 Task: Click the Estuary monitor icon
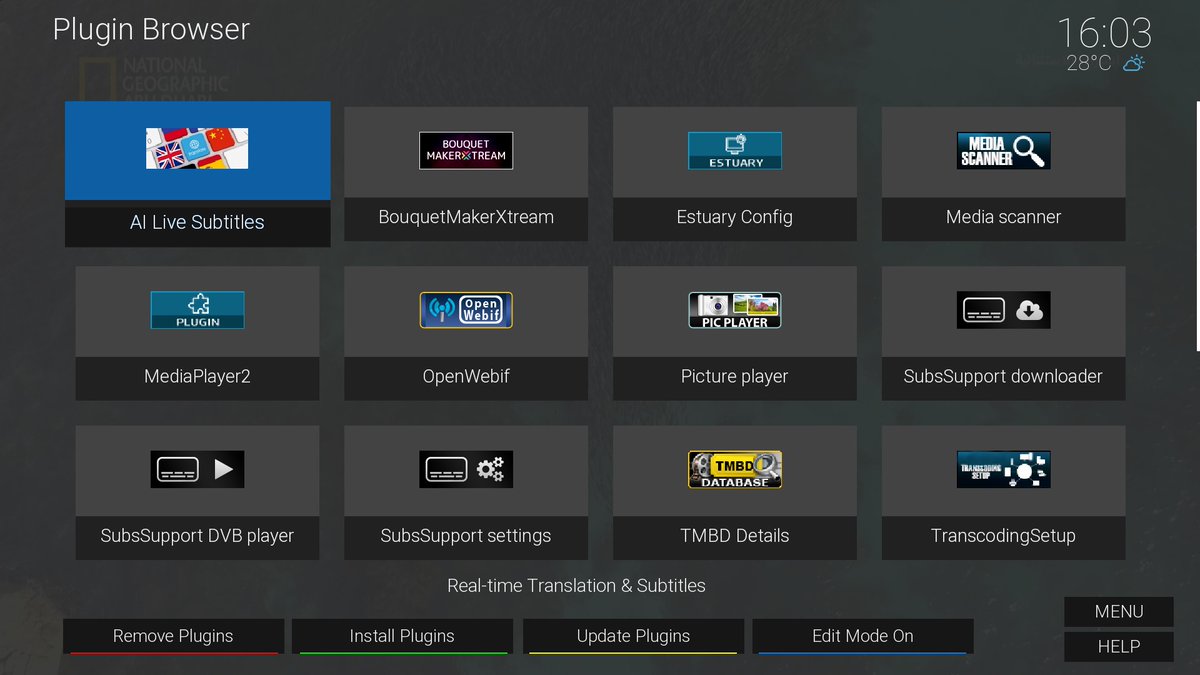click(x=735, y=150)
